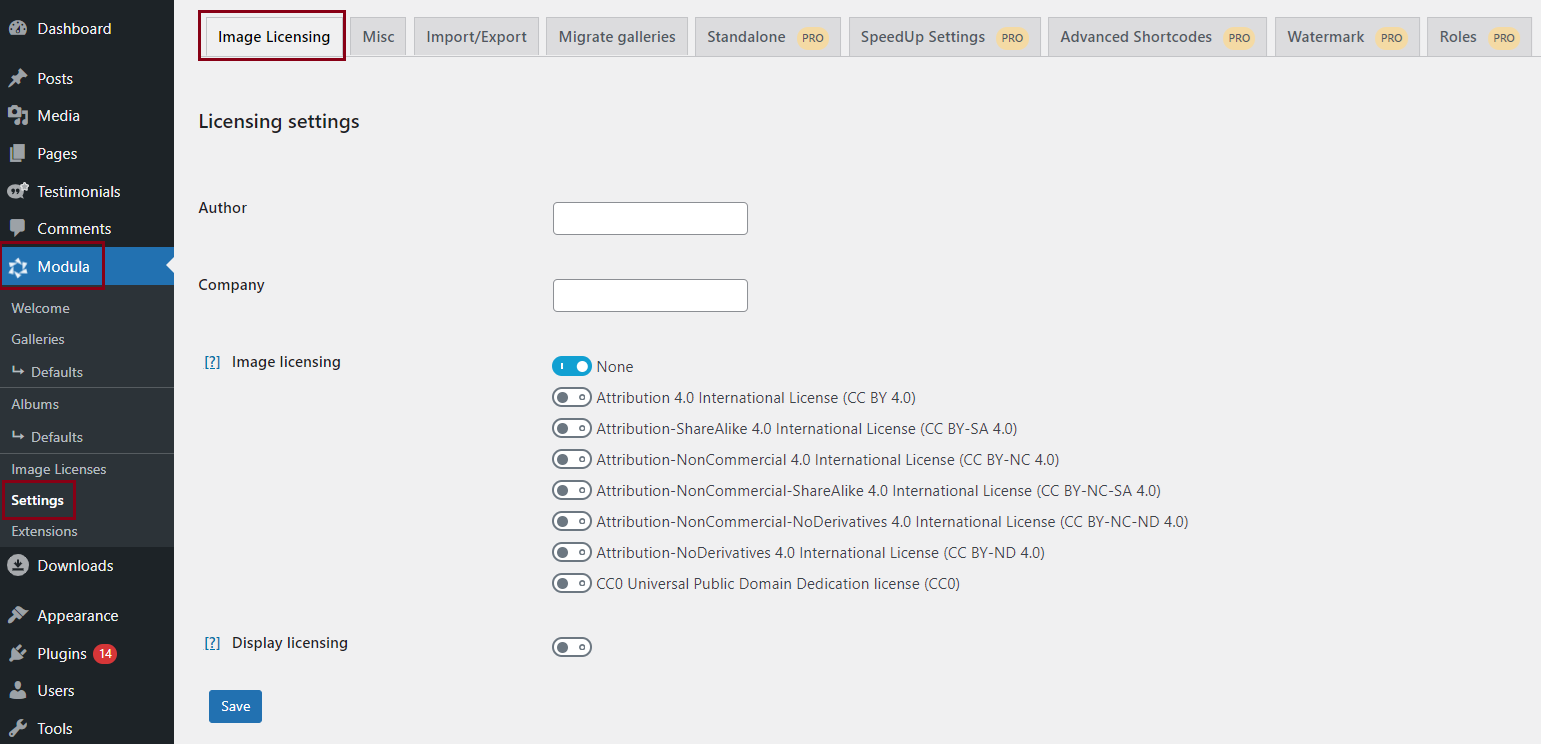1541x744 pixels.
Task: Click the Media sidebar icon
Action: (18, 115)
